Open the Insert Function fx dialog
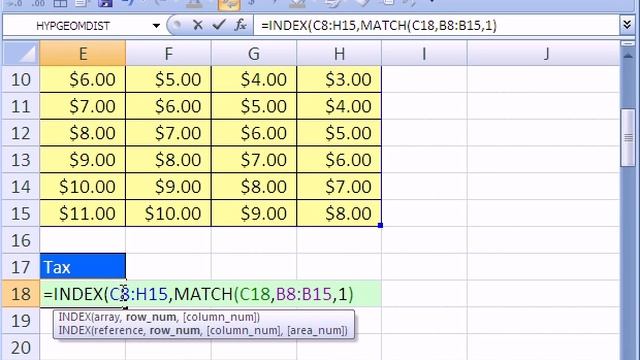The width and height of the screenshot is (640, 360). click(240, 25)
